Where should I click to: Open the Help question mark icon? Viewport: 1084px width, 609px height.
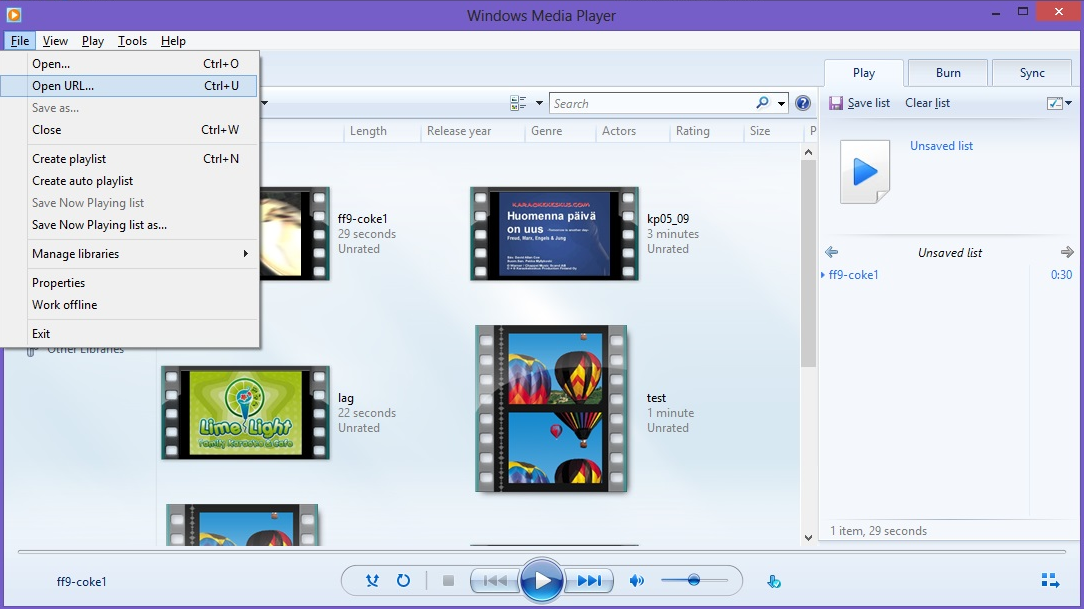pos(802,103)
